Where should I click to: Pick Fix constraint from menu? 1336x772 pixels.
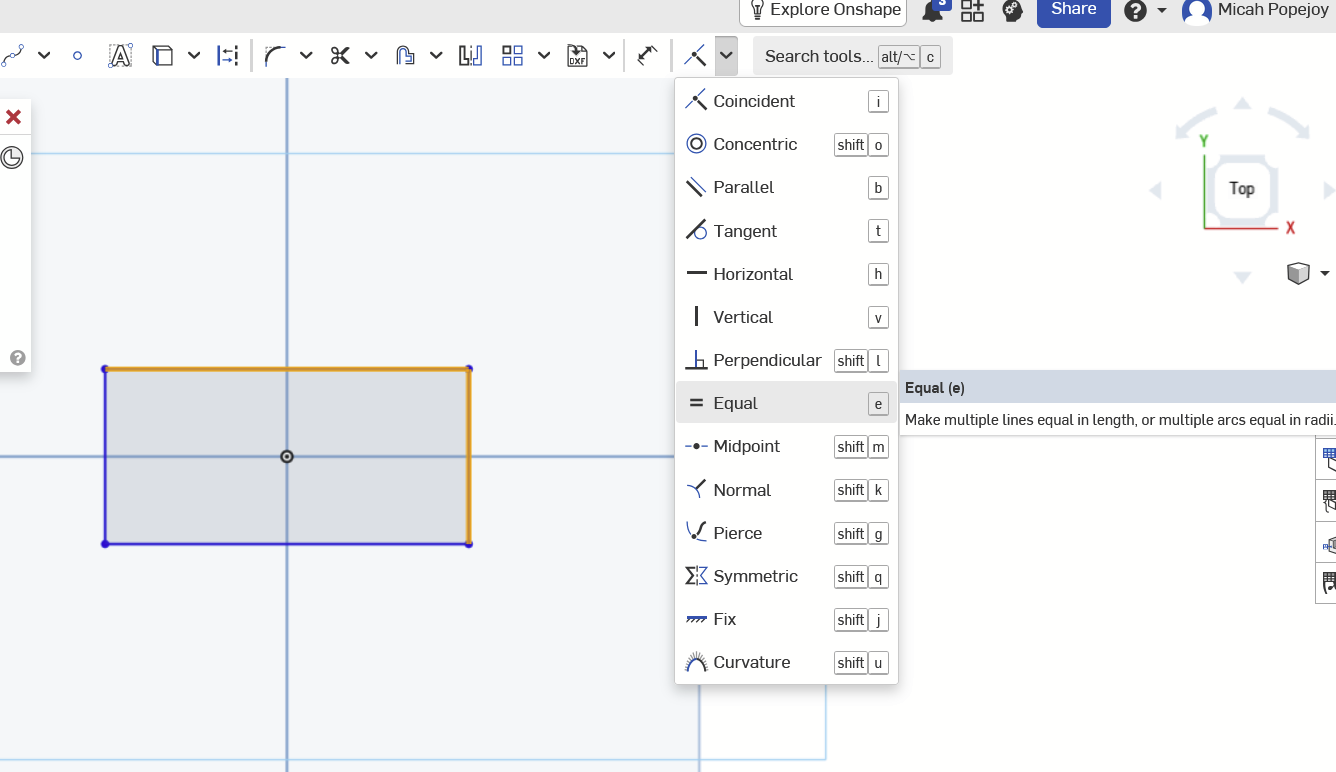click(786, 619)
